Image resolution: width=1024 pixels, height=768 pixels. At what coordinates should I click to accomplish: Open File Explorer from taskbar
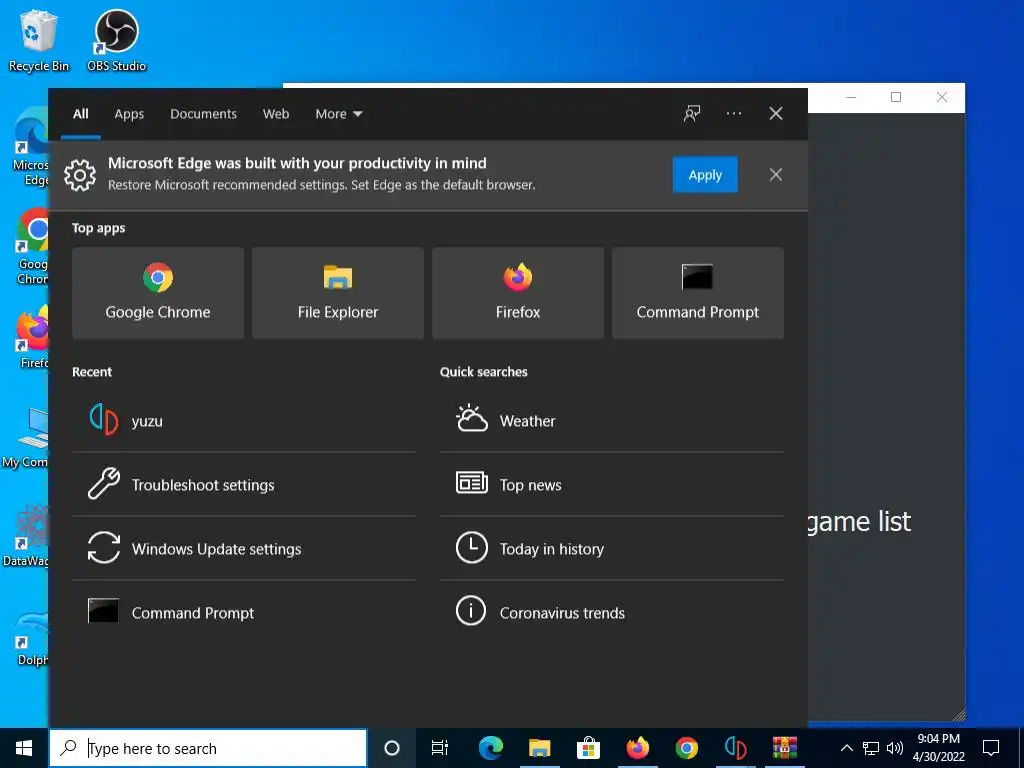click(x=539, y=748)
